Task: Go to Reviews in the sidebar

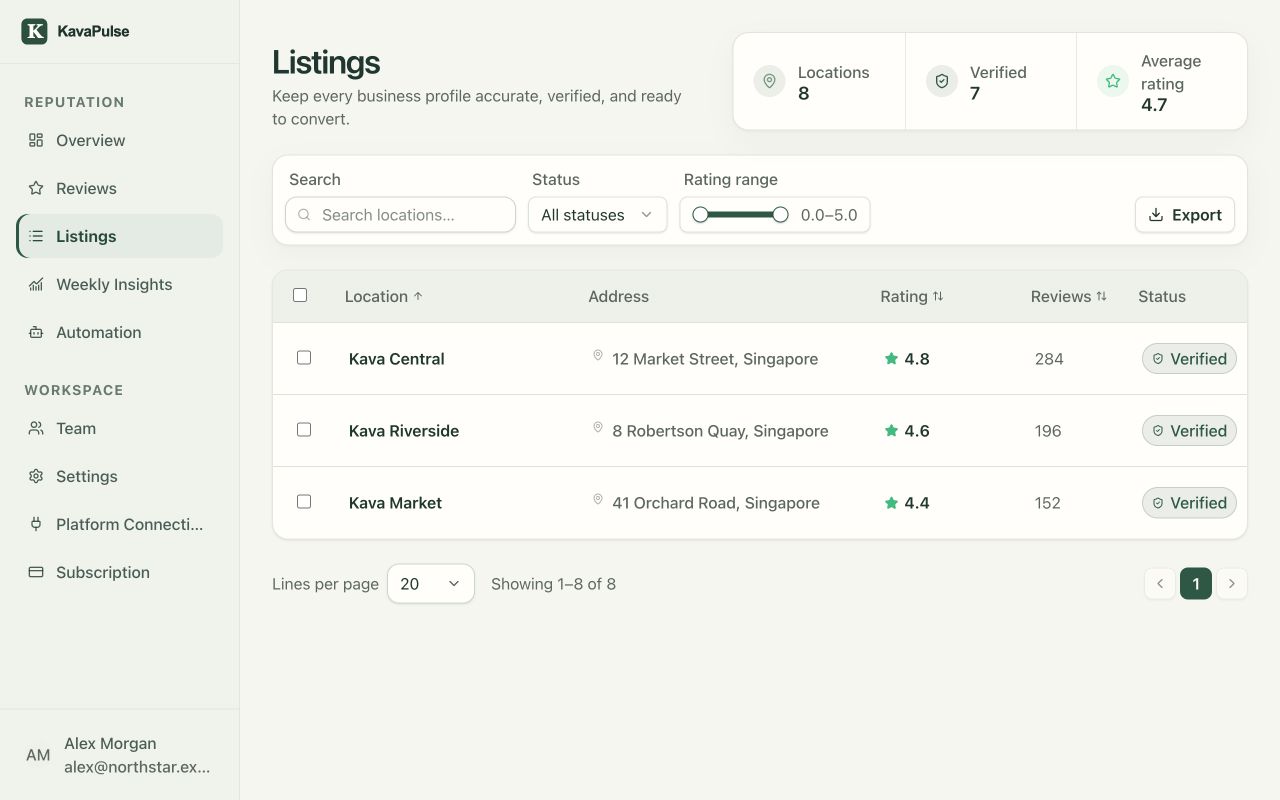Action: point(120,188)
